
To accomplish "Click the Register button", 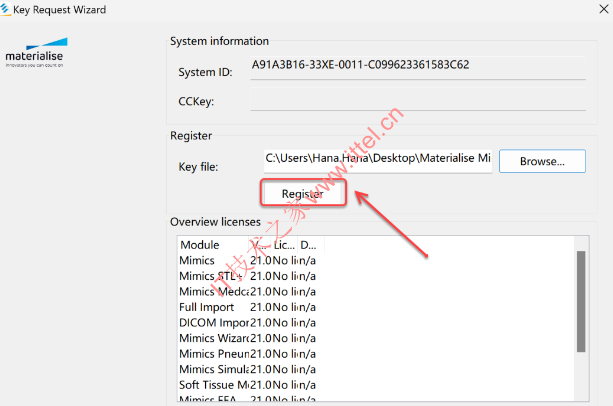I will [x=303, y=193].
